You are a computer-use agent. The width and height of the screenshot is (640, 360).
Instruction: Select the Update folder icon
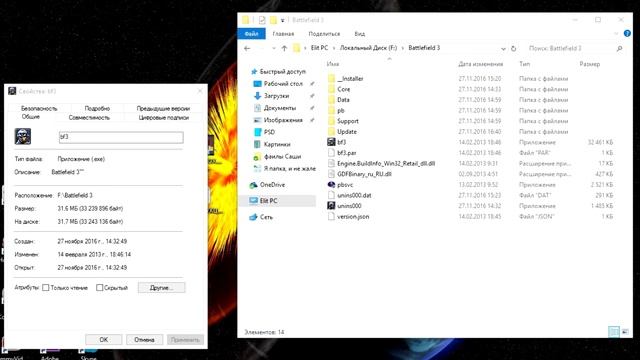(331, 131)
